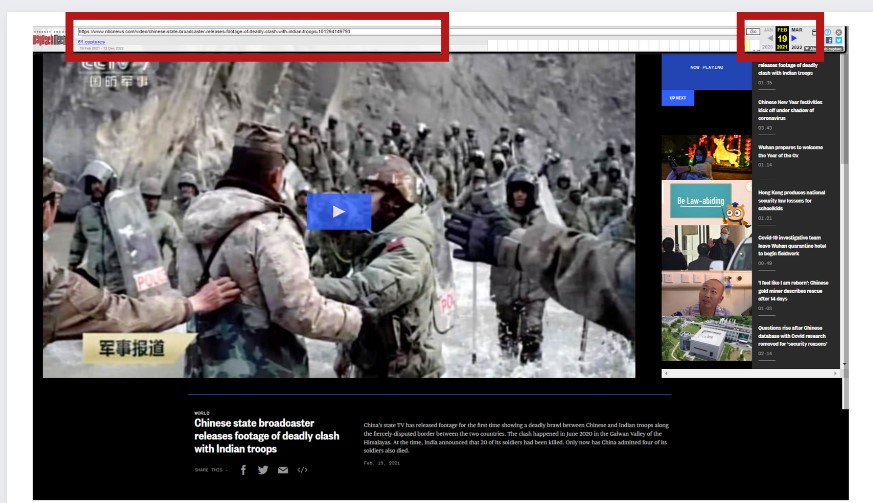Select the Up Next tab
Image resolution: width=873 pixels, height=503 pixels.
pyautogui.click(x=678, y=98)
